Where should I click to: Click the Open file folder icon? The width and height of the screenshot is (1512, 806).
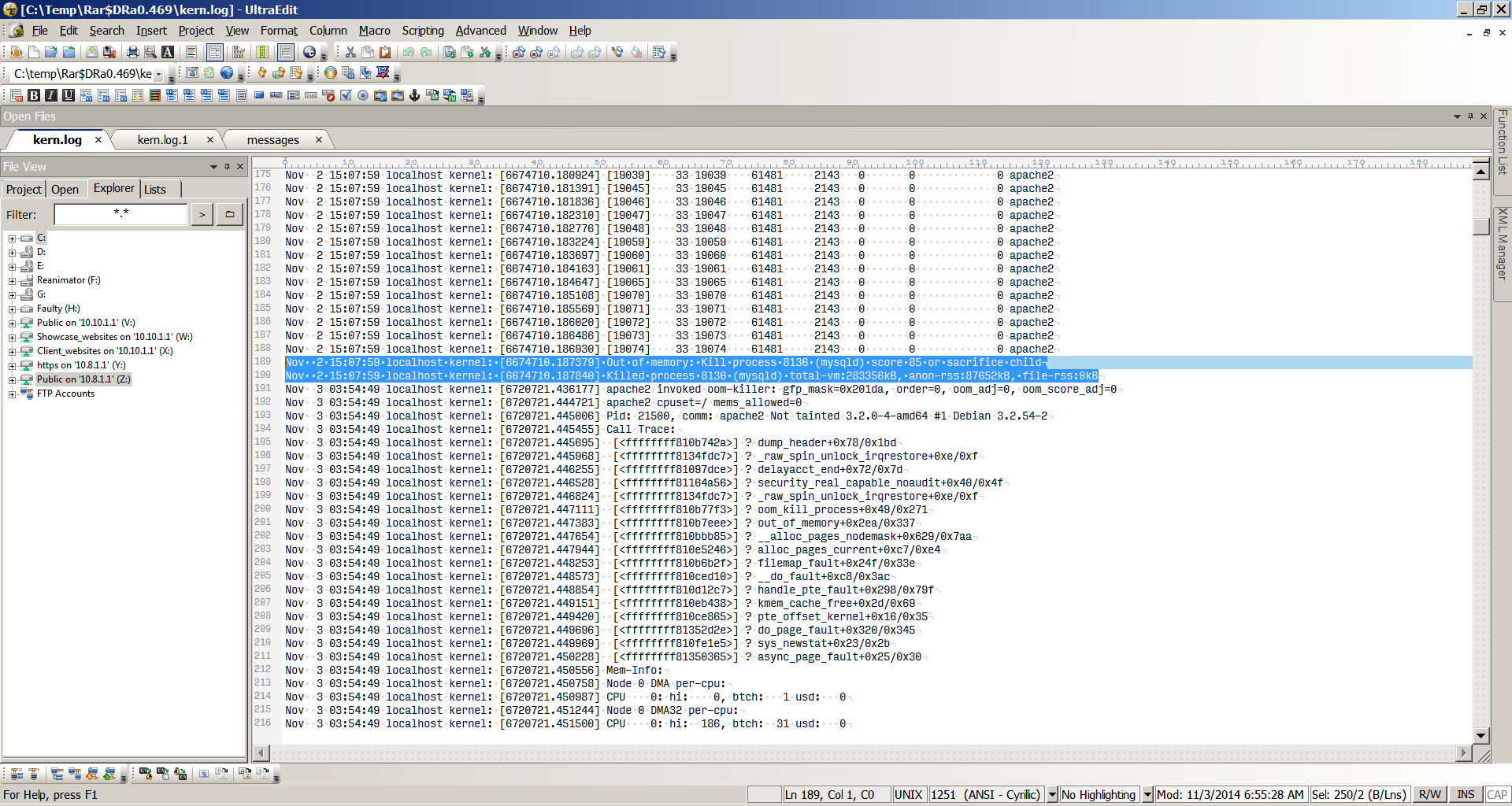coord(51,52)
